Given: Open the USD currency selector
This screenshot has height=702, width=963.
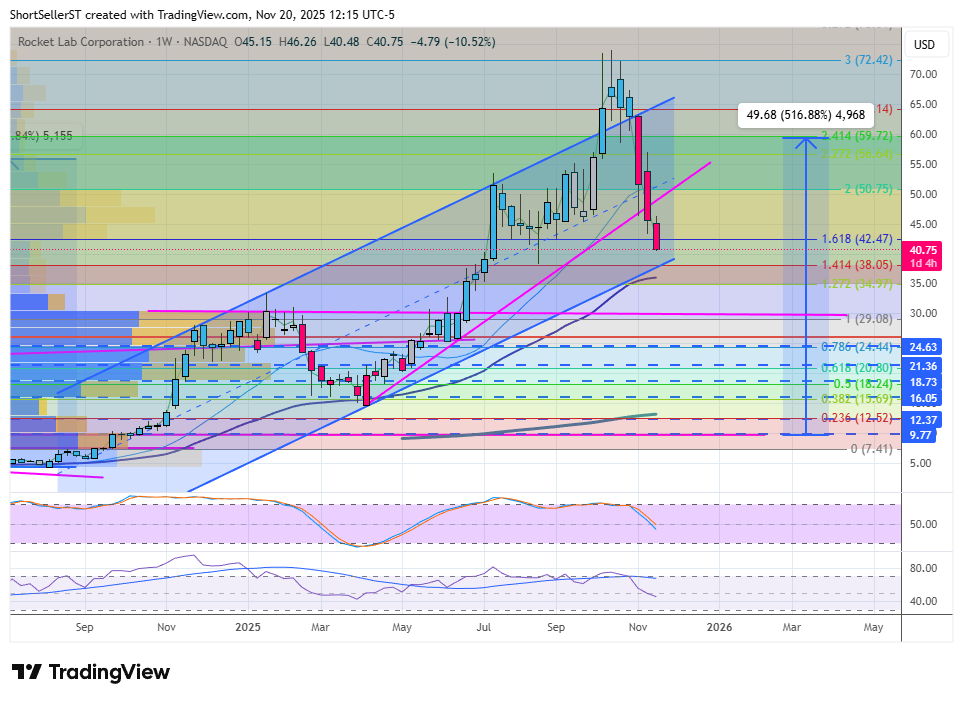Looking at the screenshot, I should [x=924, y=45].
